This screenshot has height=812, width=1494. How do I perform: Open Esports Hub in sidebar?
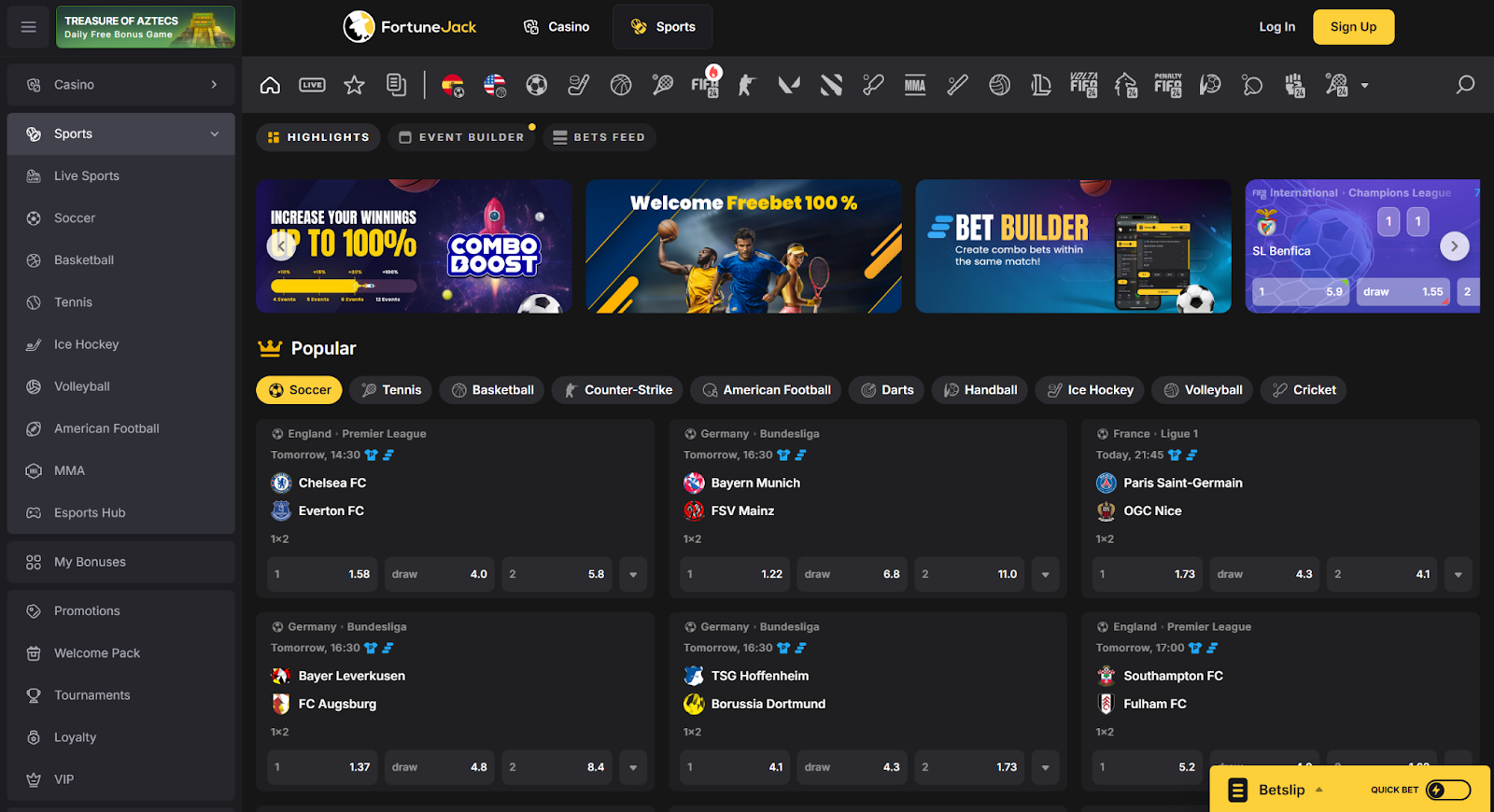(x=121, y=512)
